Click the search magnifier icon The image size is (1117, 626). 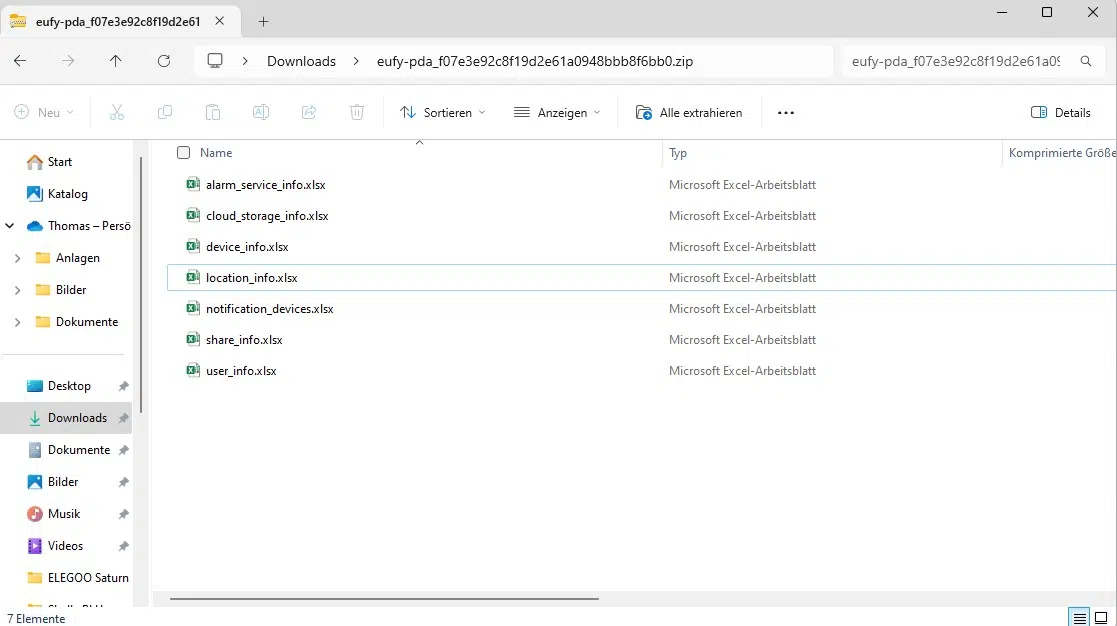coord(1086,61)
